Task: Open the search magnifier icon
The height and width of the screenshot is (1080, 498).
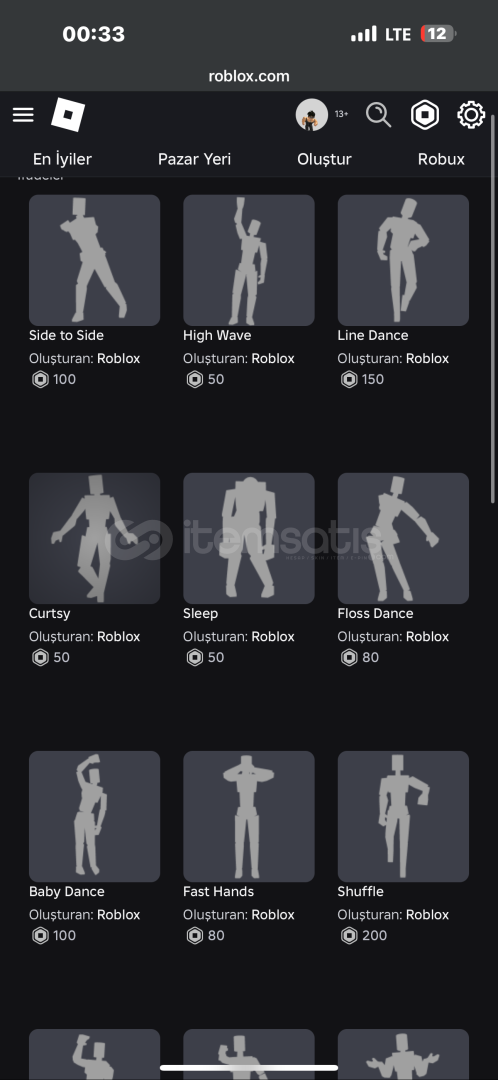Action: (x=378, y=114)
